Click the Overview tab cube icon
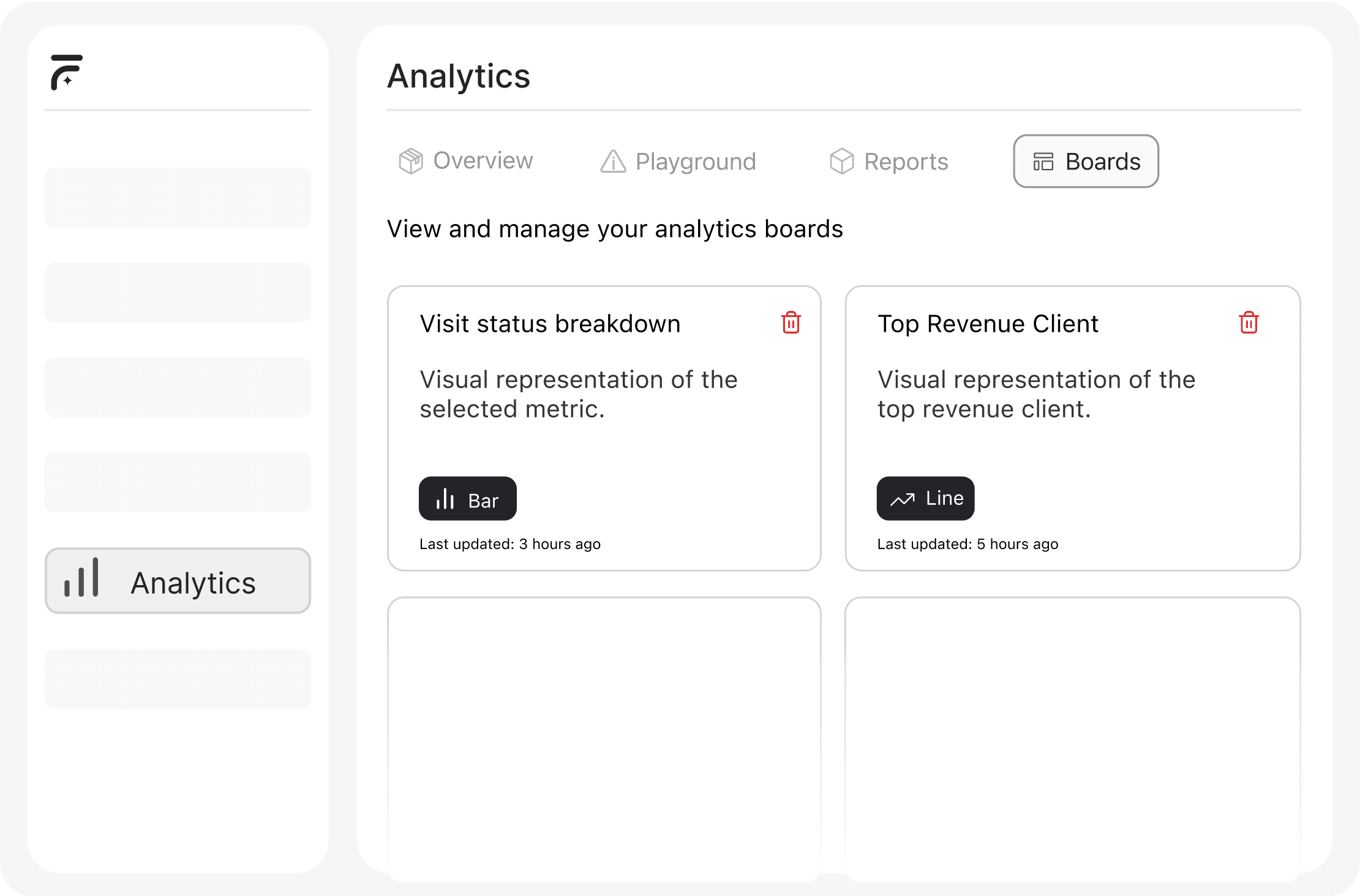Viewport: 1360px width, 896px height. click(411, 162)
